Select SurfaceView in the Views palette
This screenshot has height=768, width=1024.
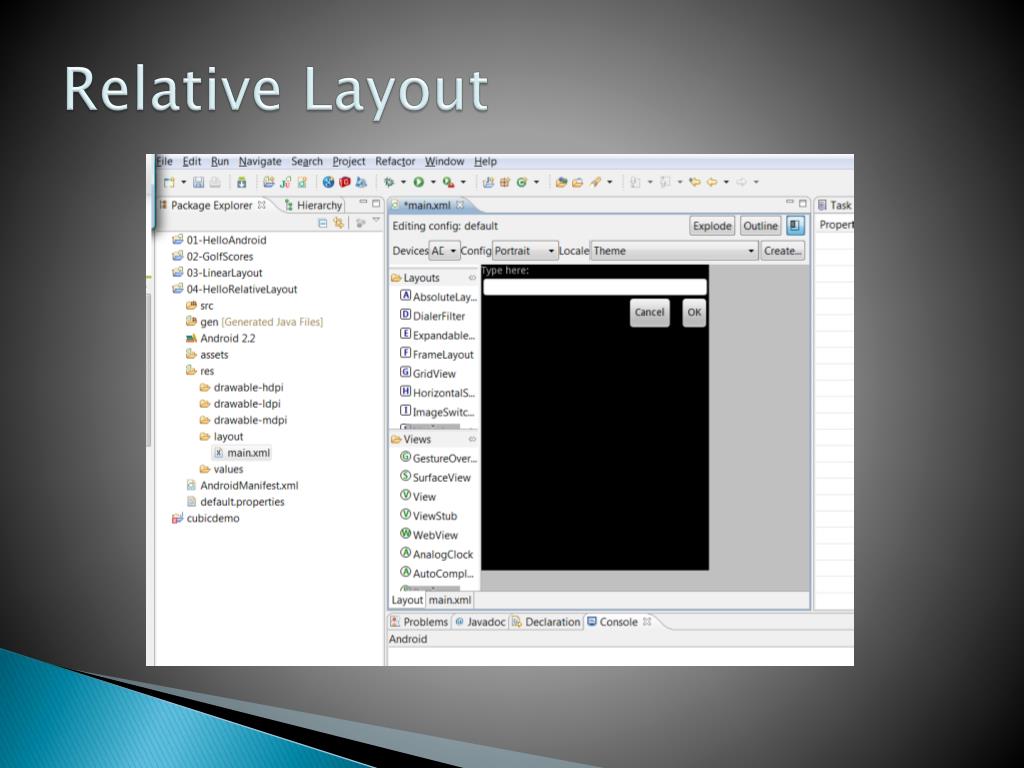[x=441, y=477]
